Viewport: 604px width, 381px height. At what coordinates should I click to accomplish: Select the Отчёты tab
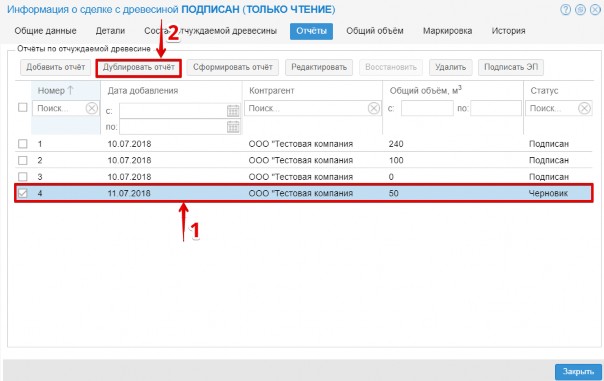(311, 31)
